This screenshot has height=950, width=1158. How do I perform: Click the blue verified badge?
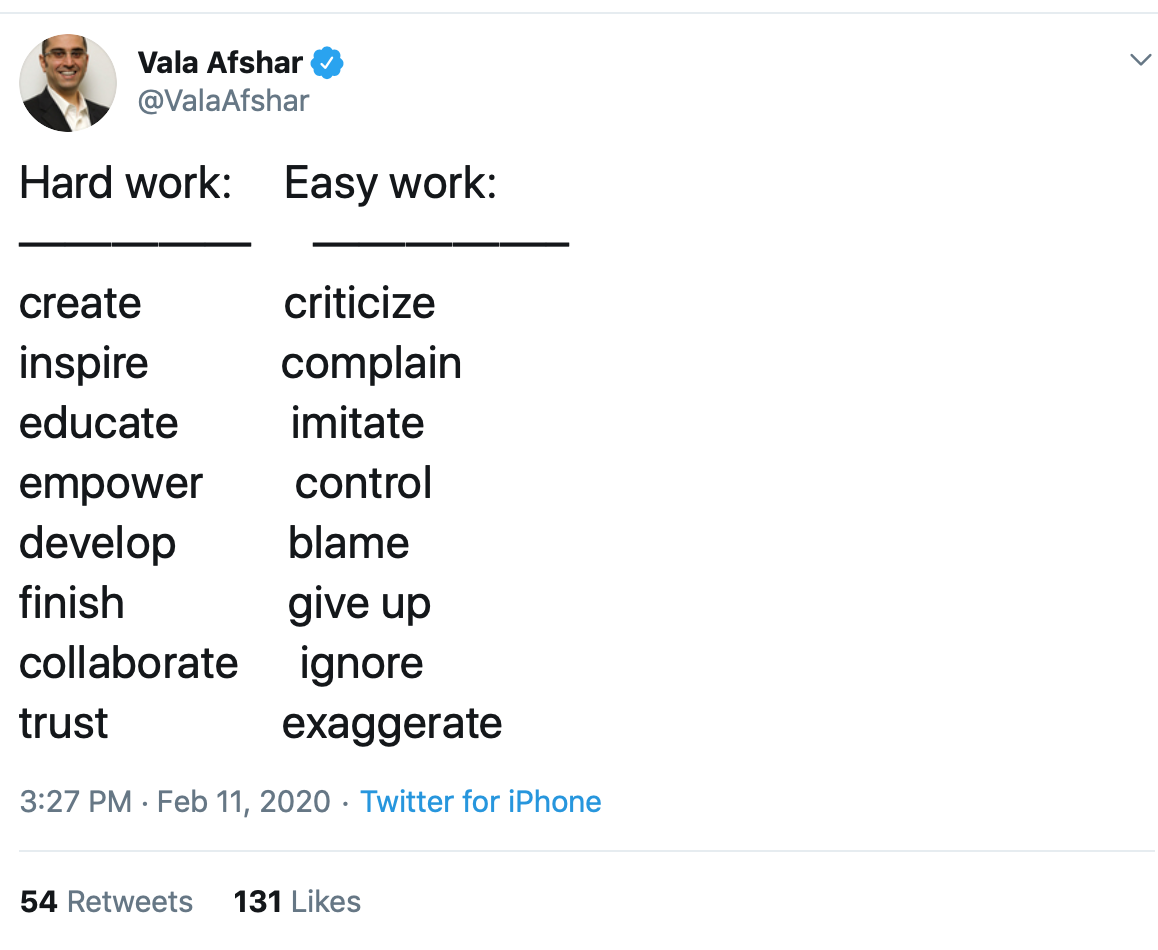327,63
